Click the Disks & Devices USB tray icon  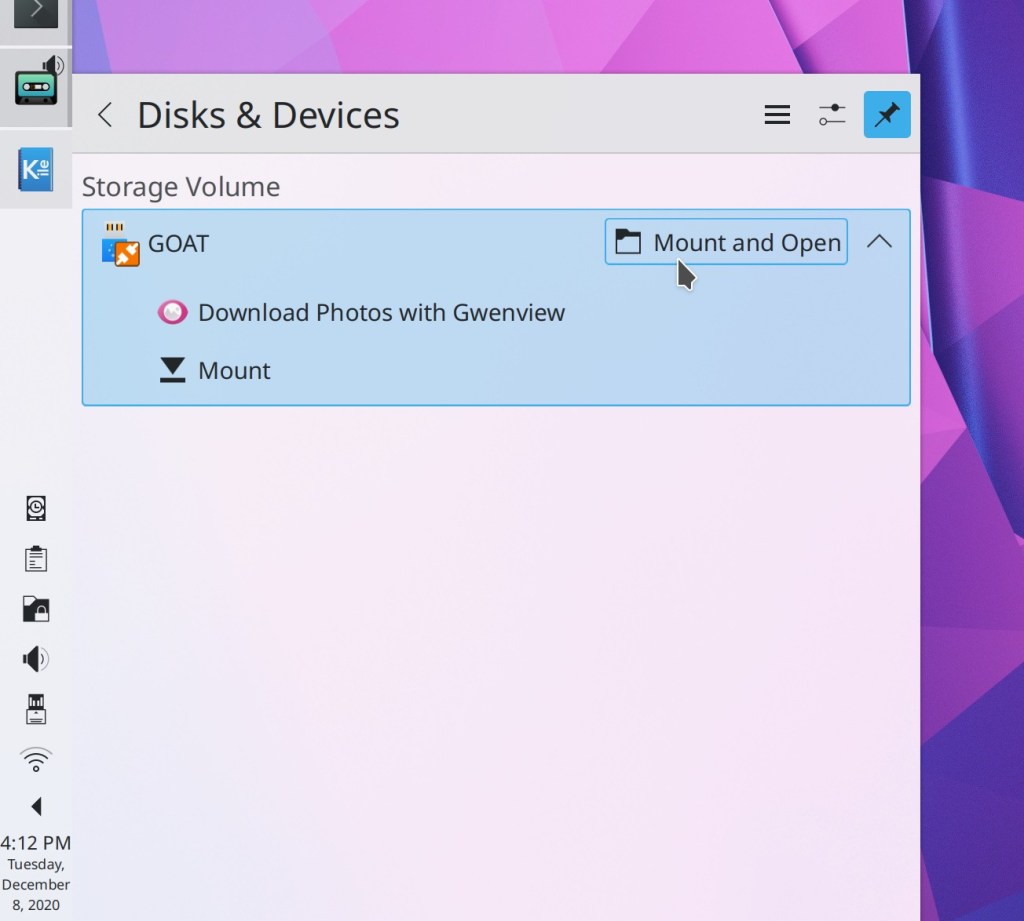coord(36,709)
